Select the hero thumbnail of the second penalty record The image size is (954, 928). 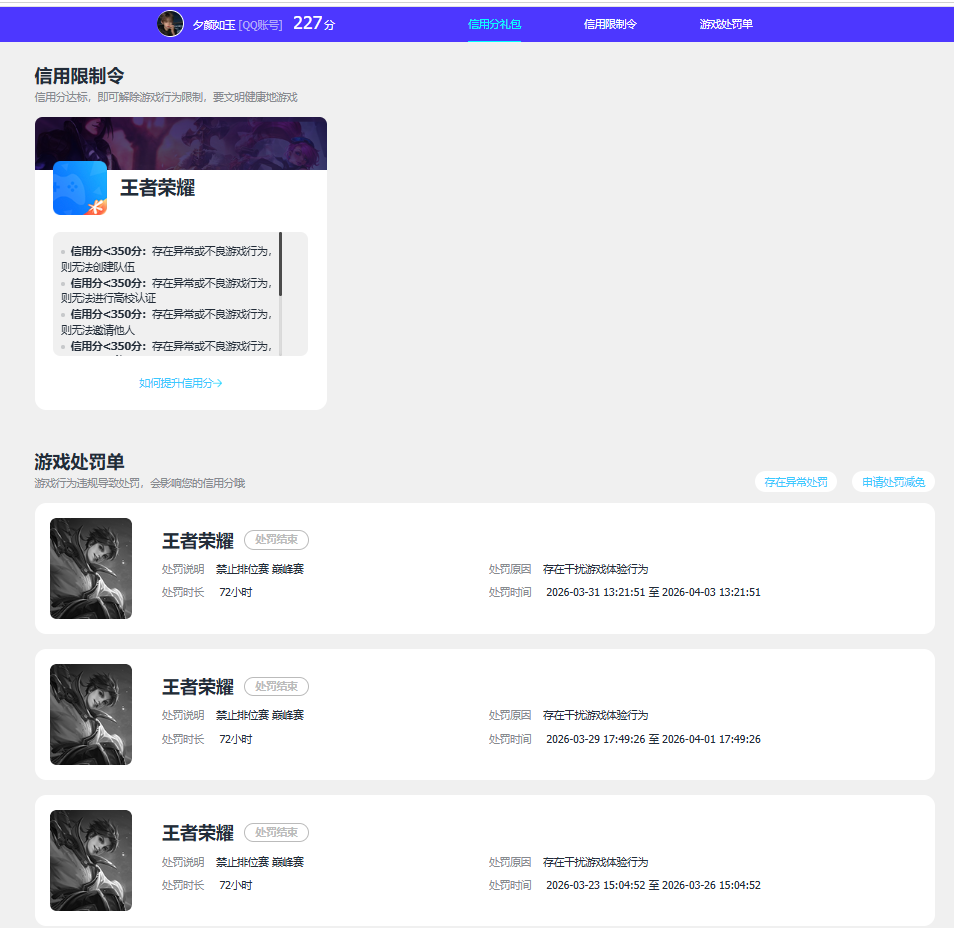click(x=91, y=714)
